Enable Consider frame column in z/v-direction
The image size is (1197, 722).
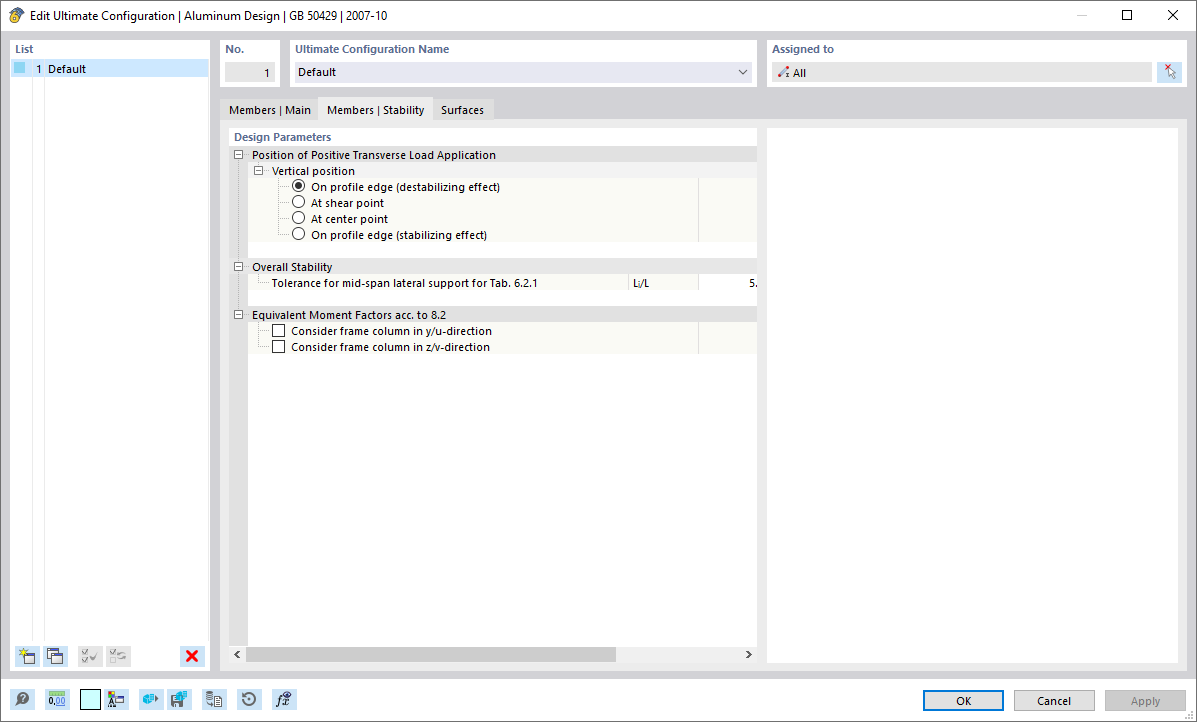[278, 347]
